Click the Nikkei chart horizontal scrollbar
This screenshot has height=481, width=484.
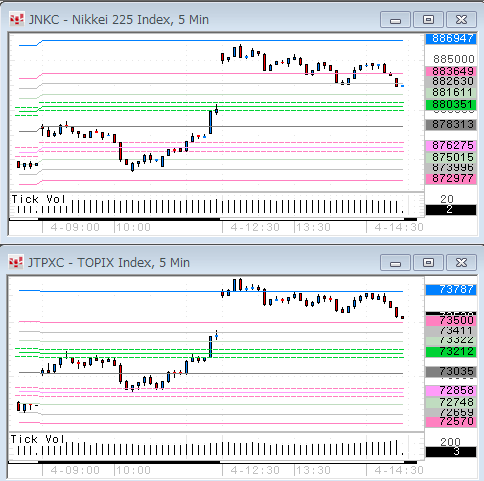pyautogui.click(x=213, y=219)
